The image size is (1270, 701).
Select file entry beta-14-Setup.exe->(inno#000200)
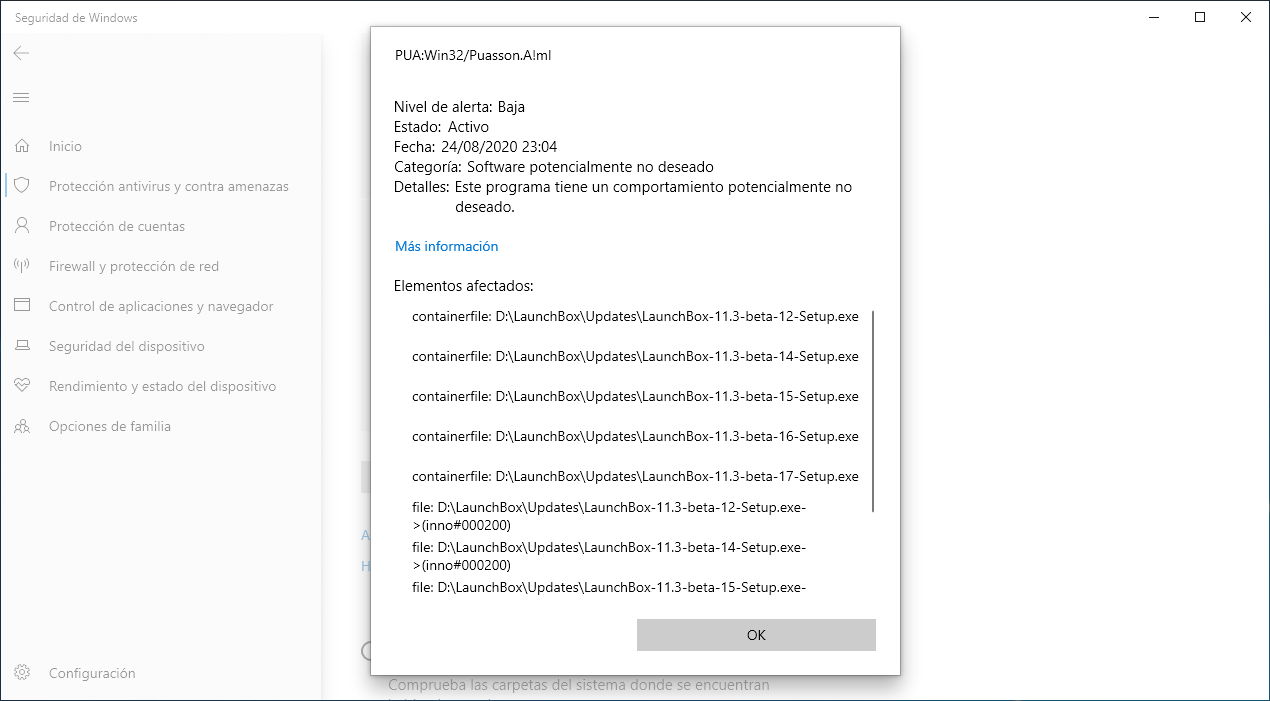609,557
